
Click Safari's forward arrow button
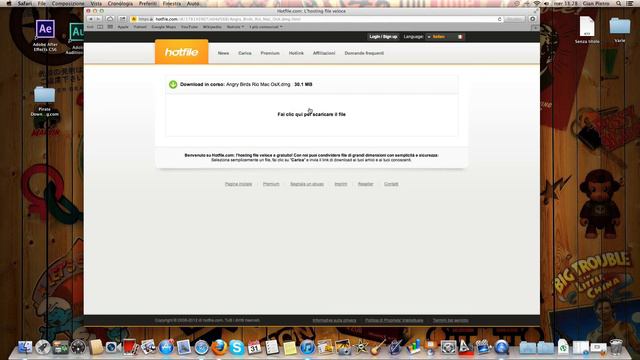tap(98, 19)
